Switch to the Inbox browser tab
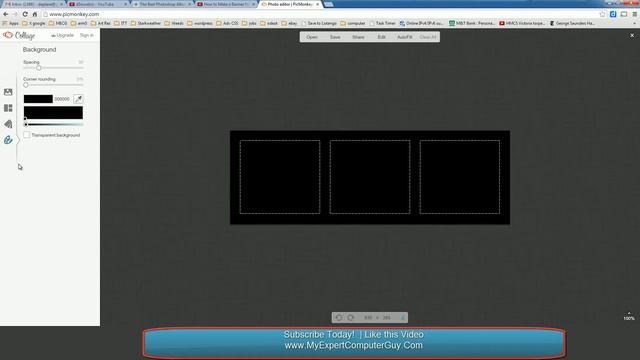This screenshot has width=640, height=360. click(x=33, y=4)
